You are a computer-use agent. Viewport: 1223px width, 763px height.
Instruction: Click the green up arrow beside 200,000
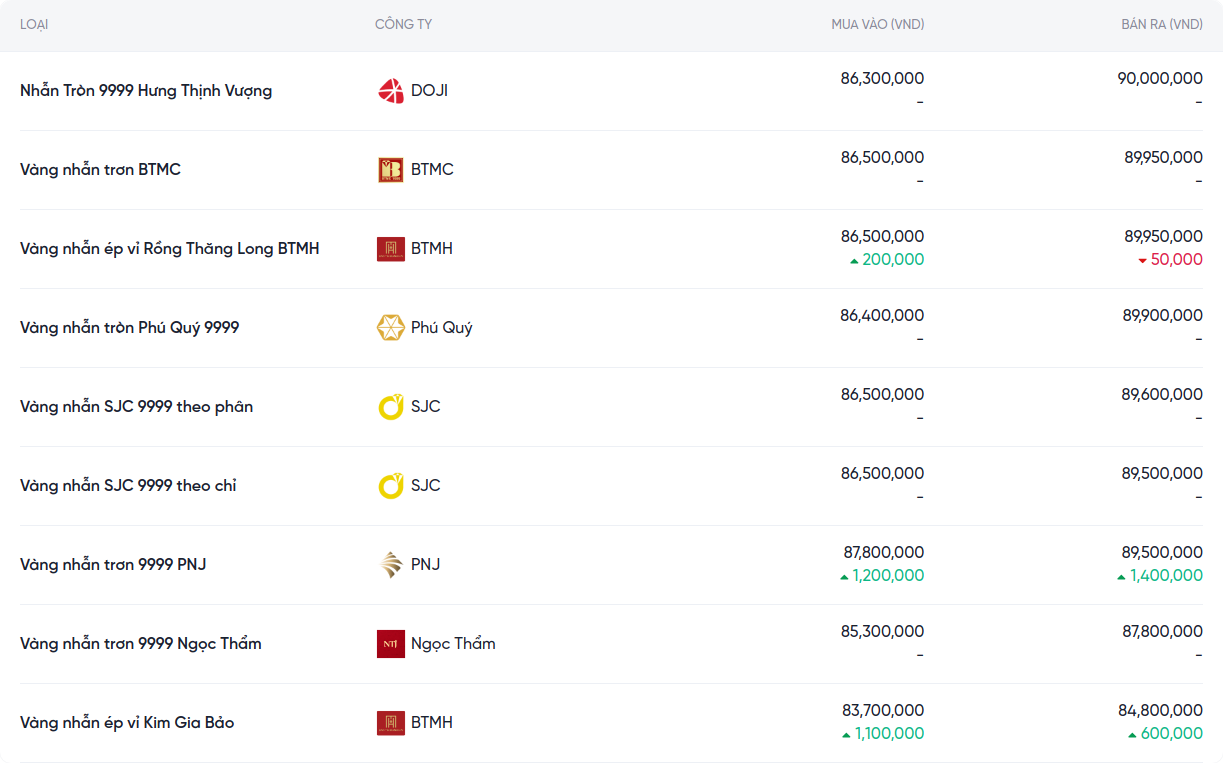854,261
